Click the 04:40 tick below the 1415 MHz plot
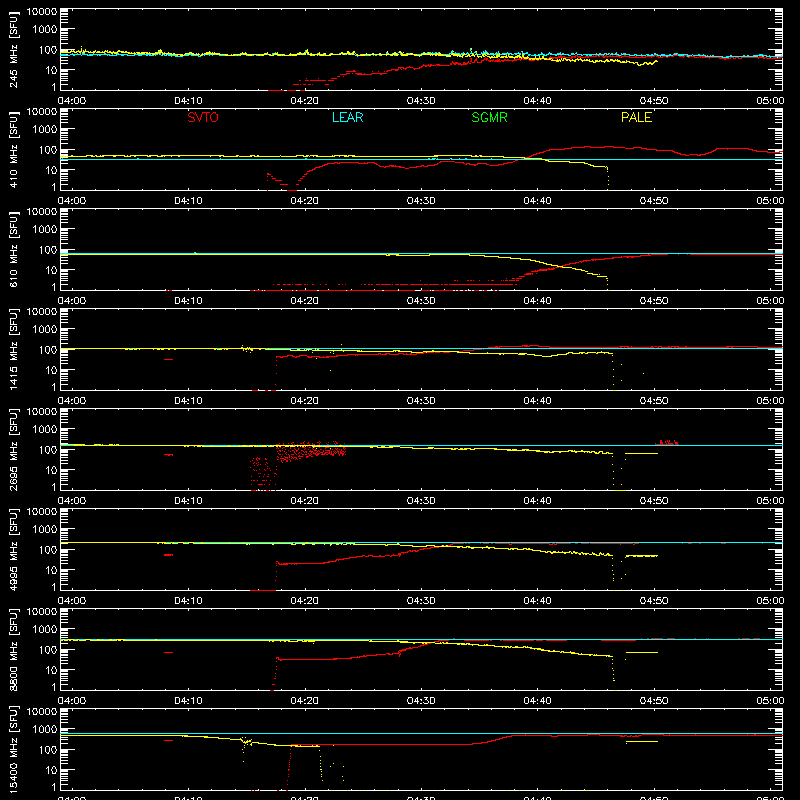Viewport: 800px width, 800px height. tap(537, 401)
